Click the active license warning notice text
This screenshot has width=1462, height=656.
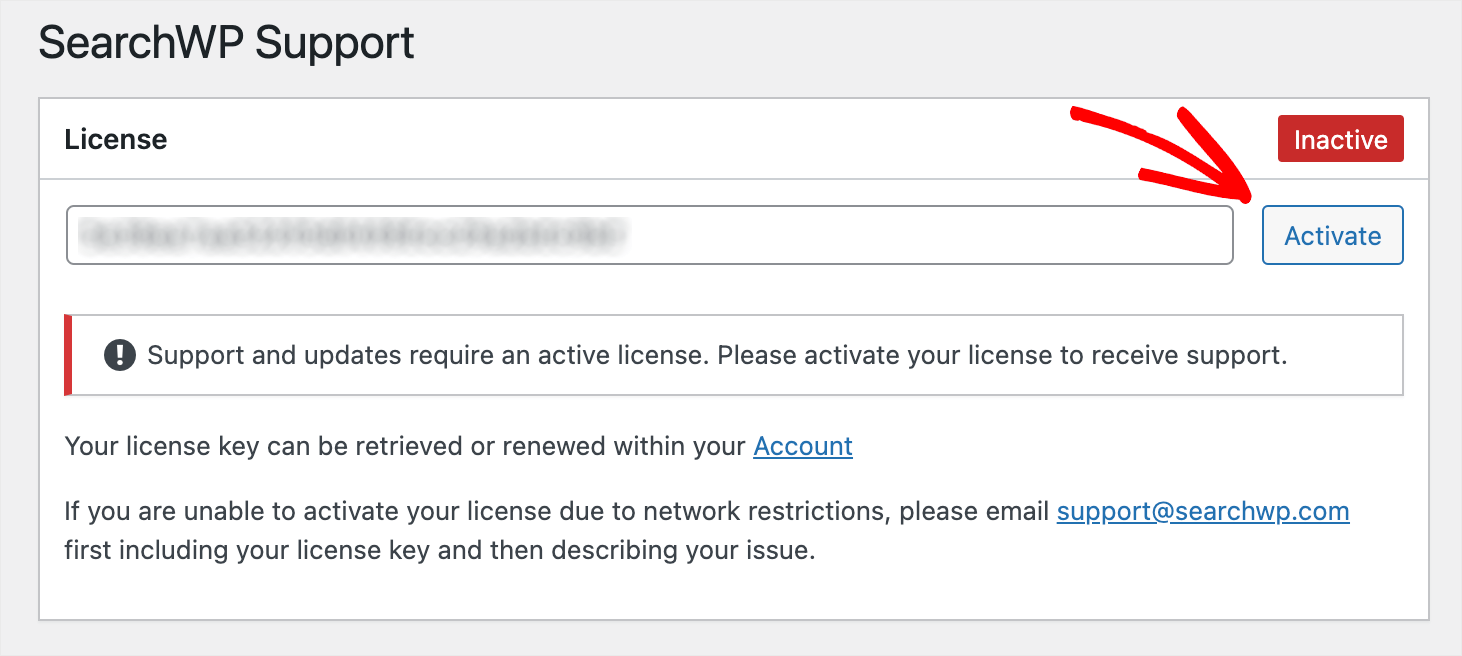point(716,355)
